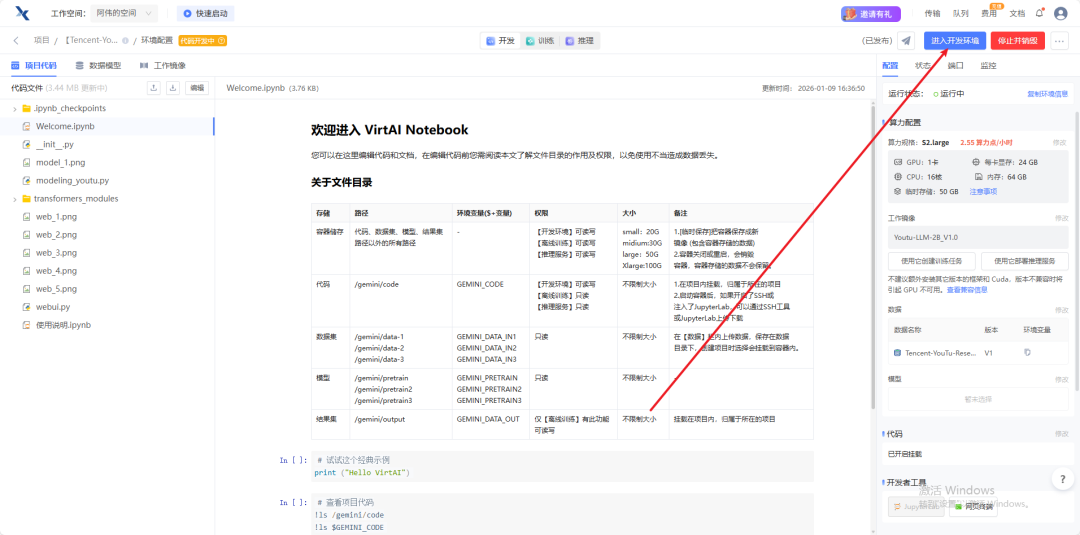Go back with the left arrow icon
The image size is (1080, 535).
click(16, 41)
